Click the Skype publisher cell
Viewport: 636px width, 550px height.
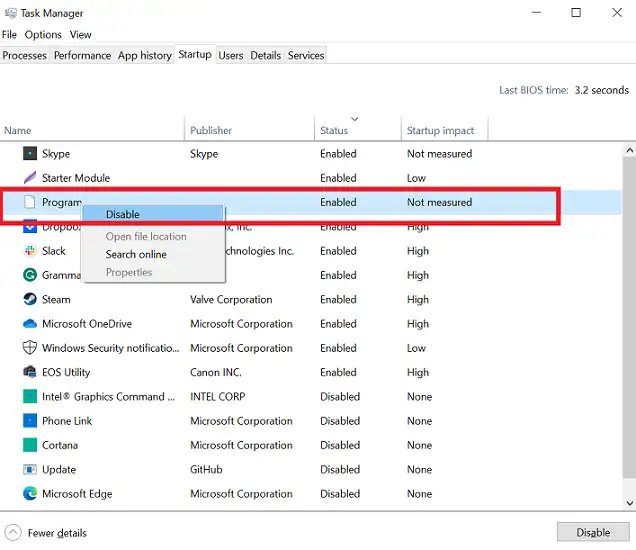click(204, 154)
